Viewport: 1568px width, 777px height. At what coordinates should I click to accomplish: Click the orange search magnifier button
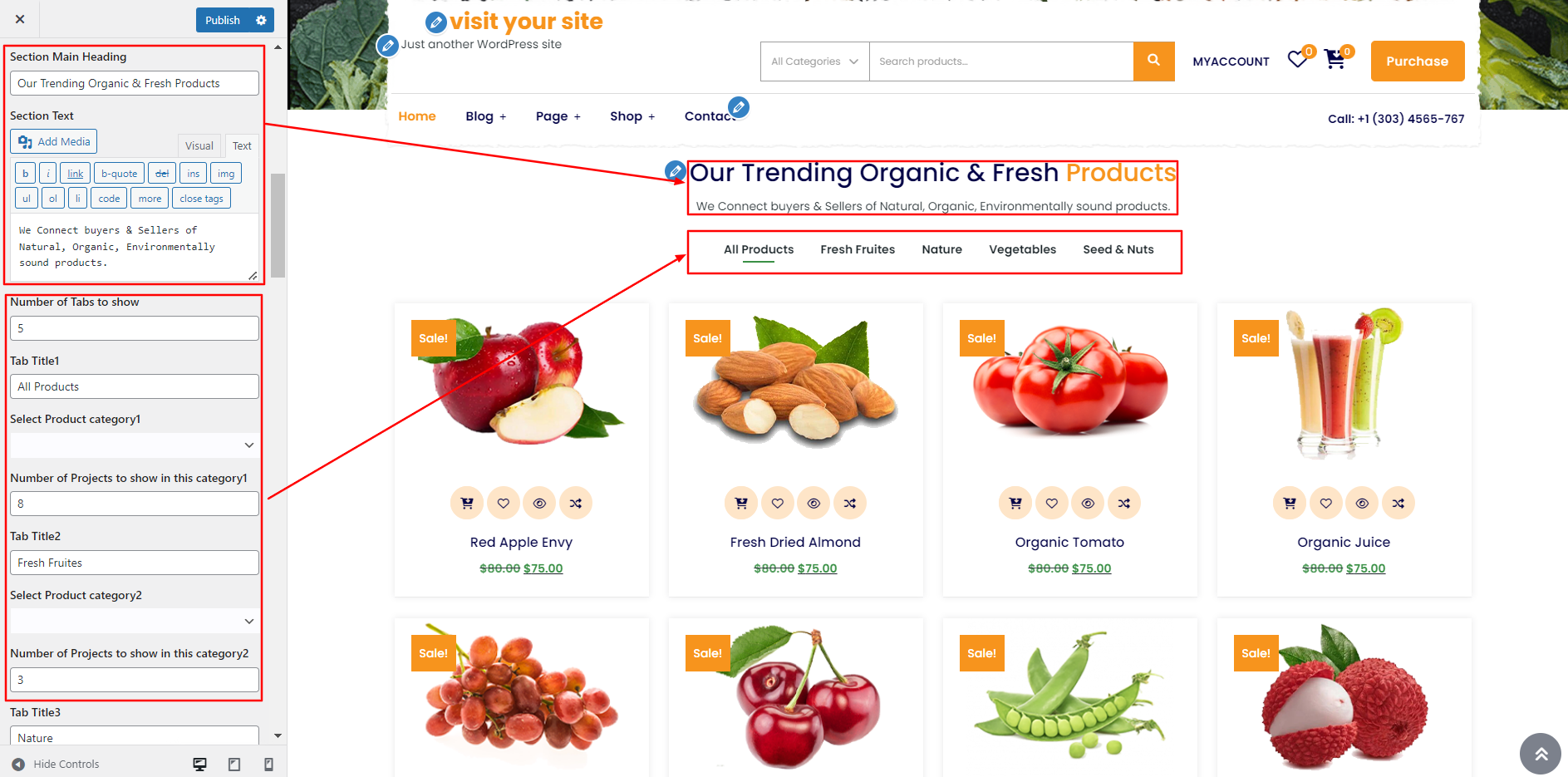click(x=1153, y=61)
